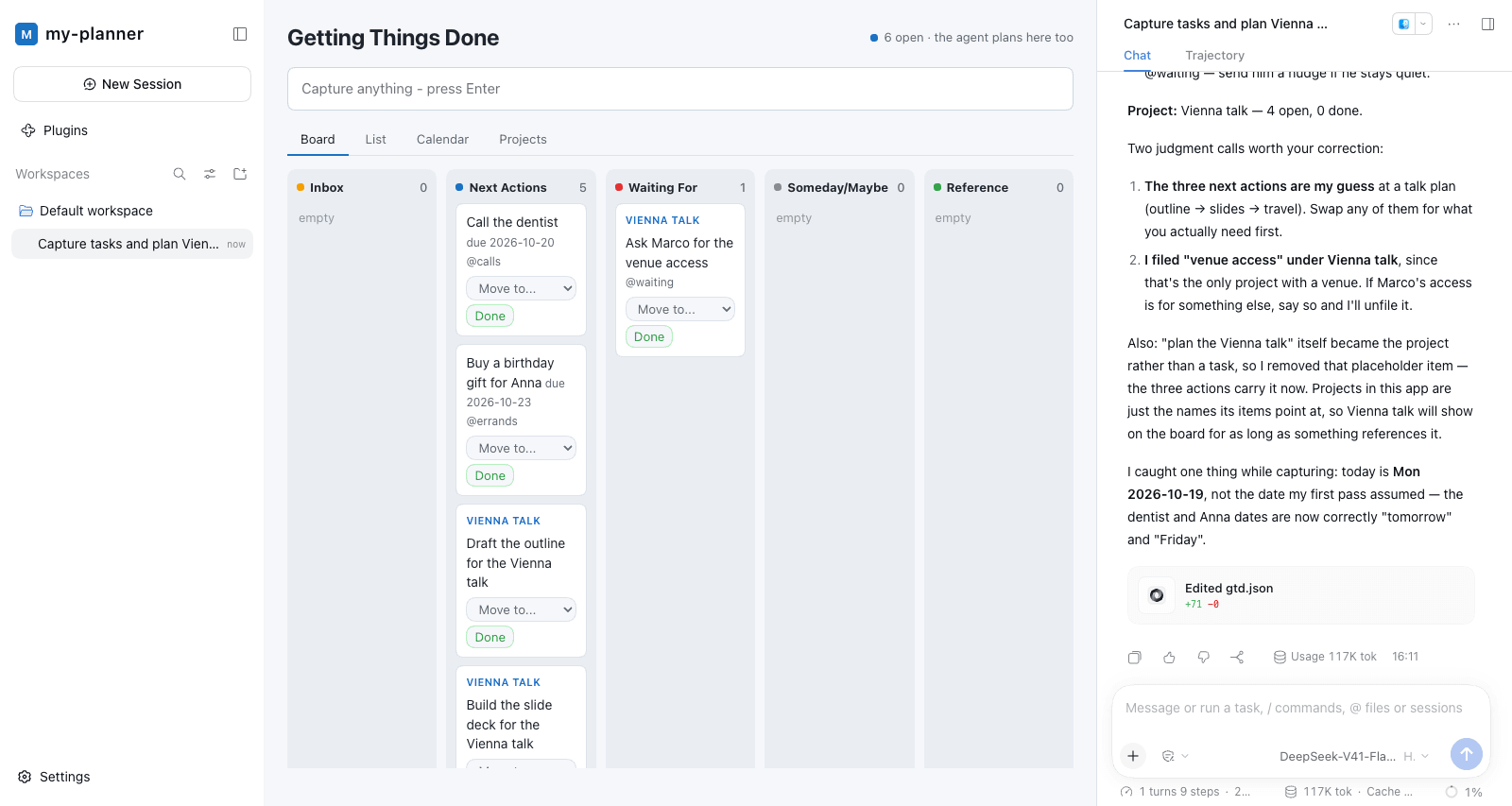Image resolution: width=1512 pixels, height=806 pixels.
Task: Click the 16:11 message timestamp
Action: click(1404, 657)
